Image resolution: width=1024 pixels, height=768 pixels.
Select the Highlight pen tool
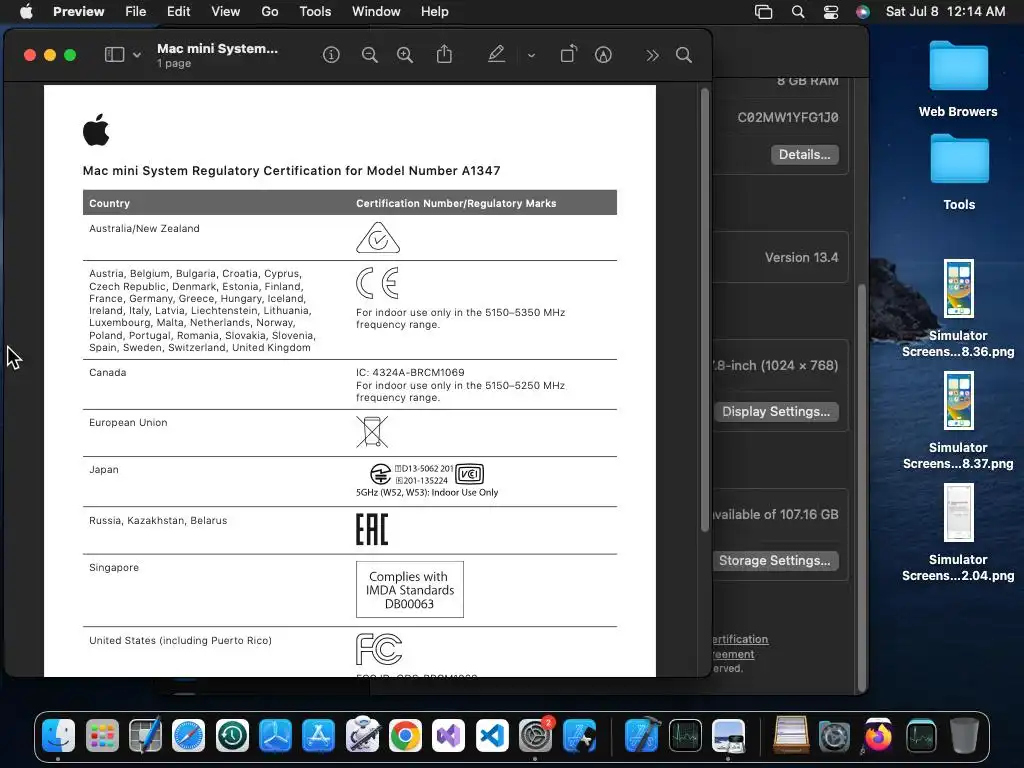click(496, 54)
